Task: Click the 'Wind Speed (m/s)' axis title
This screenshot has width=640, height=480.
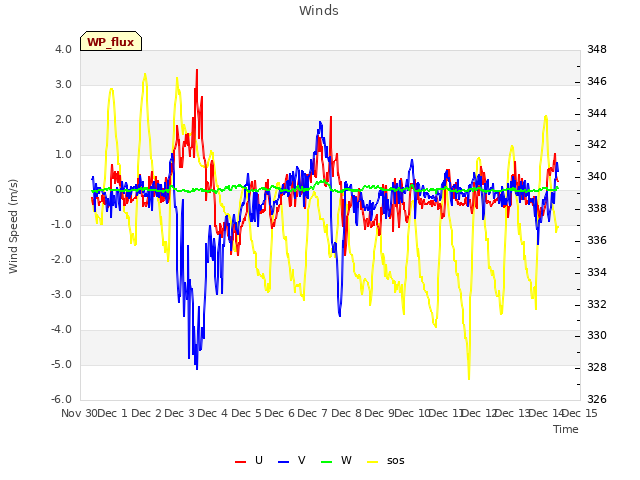Action: point(13,226)
